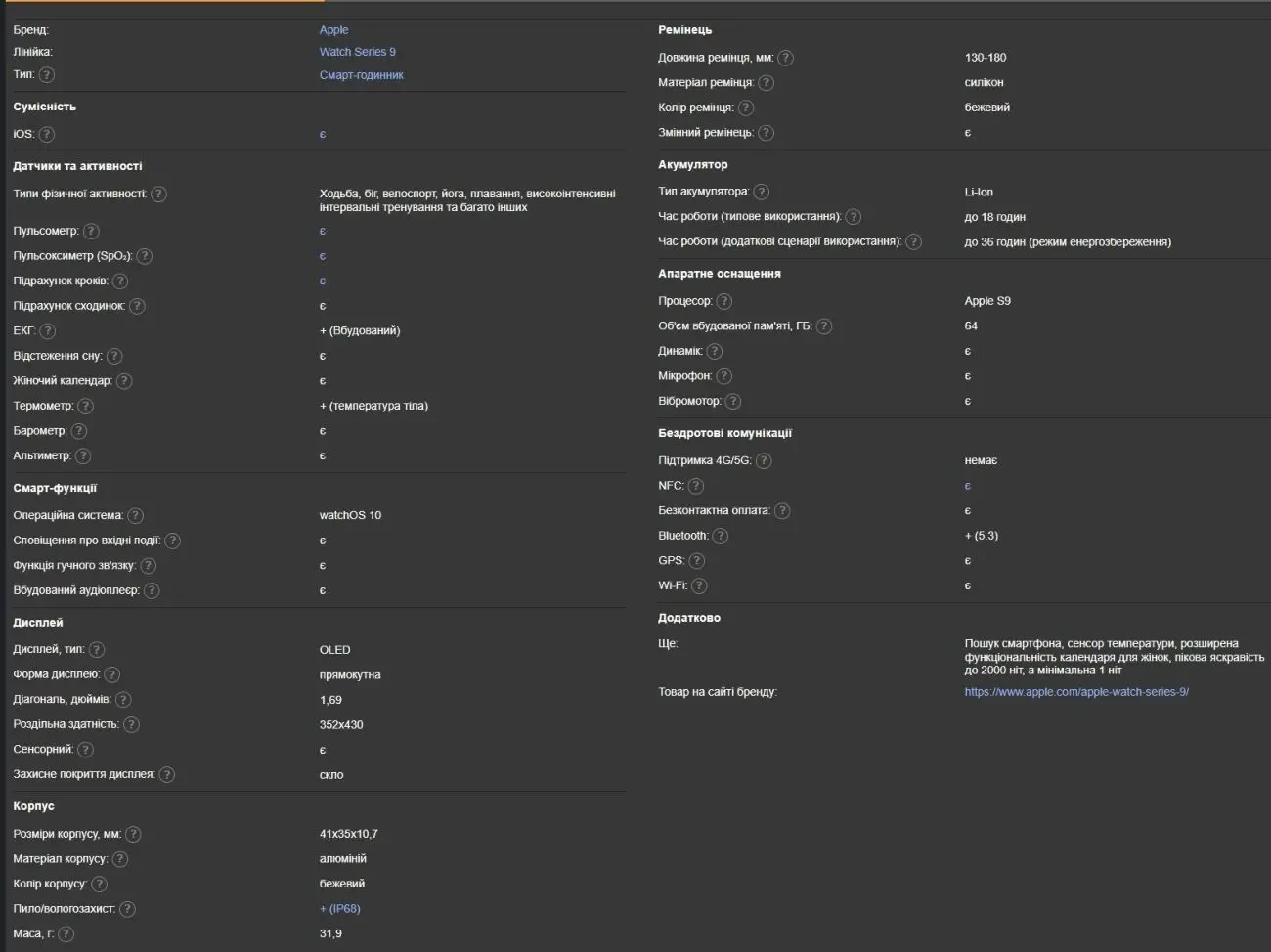This screenshot has width=1271, height=952.
Task: Open the Apple brand link
Action: point(333,30)
